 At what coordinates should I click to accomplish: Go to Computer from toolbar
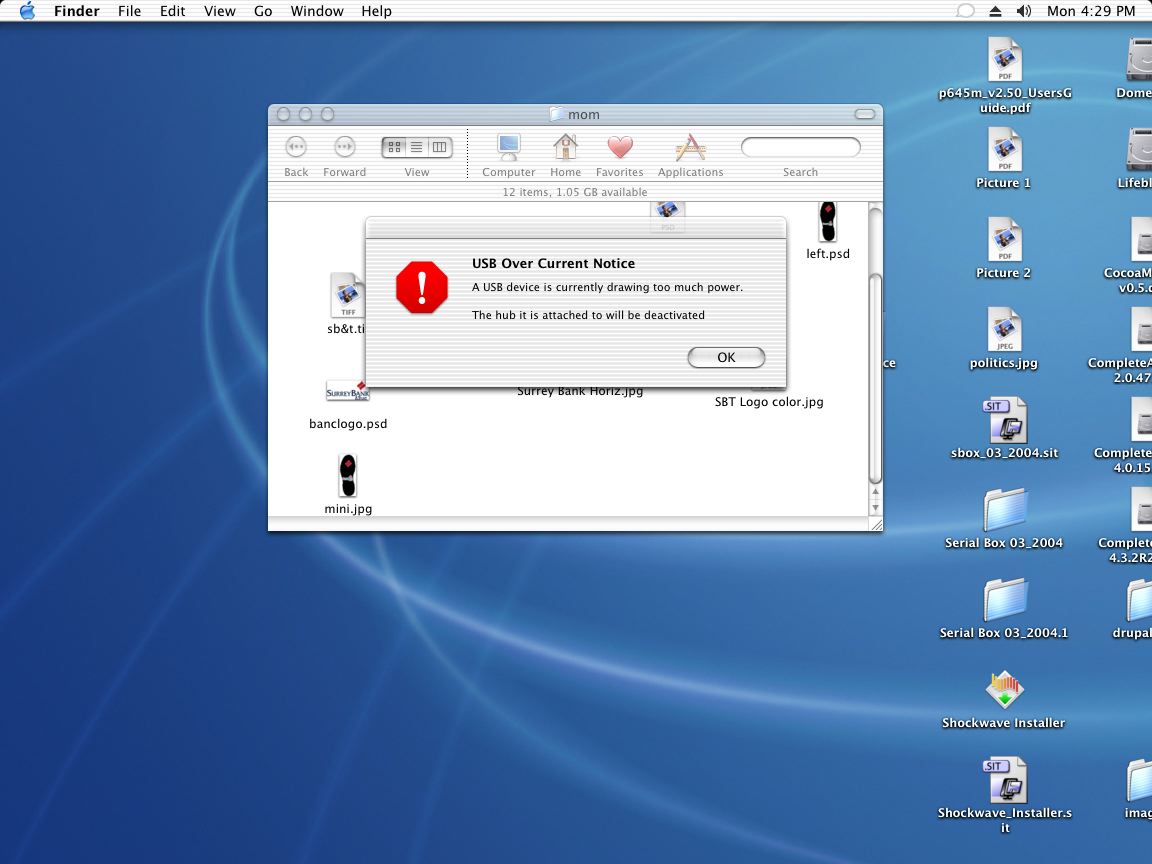[x=508, y=155]
